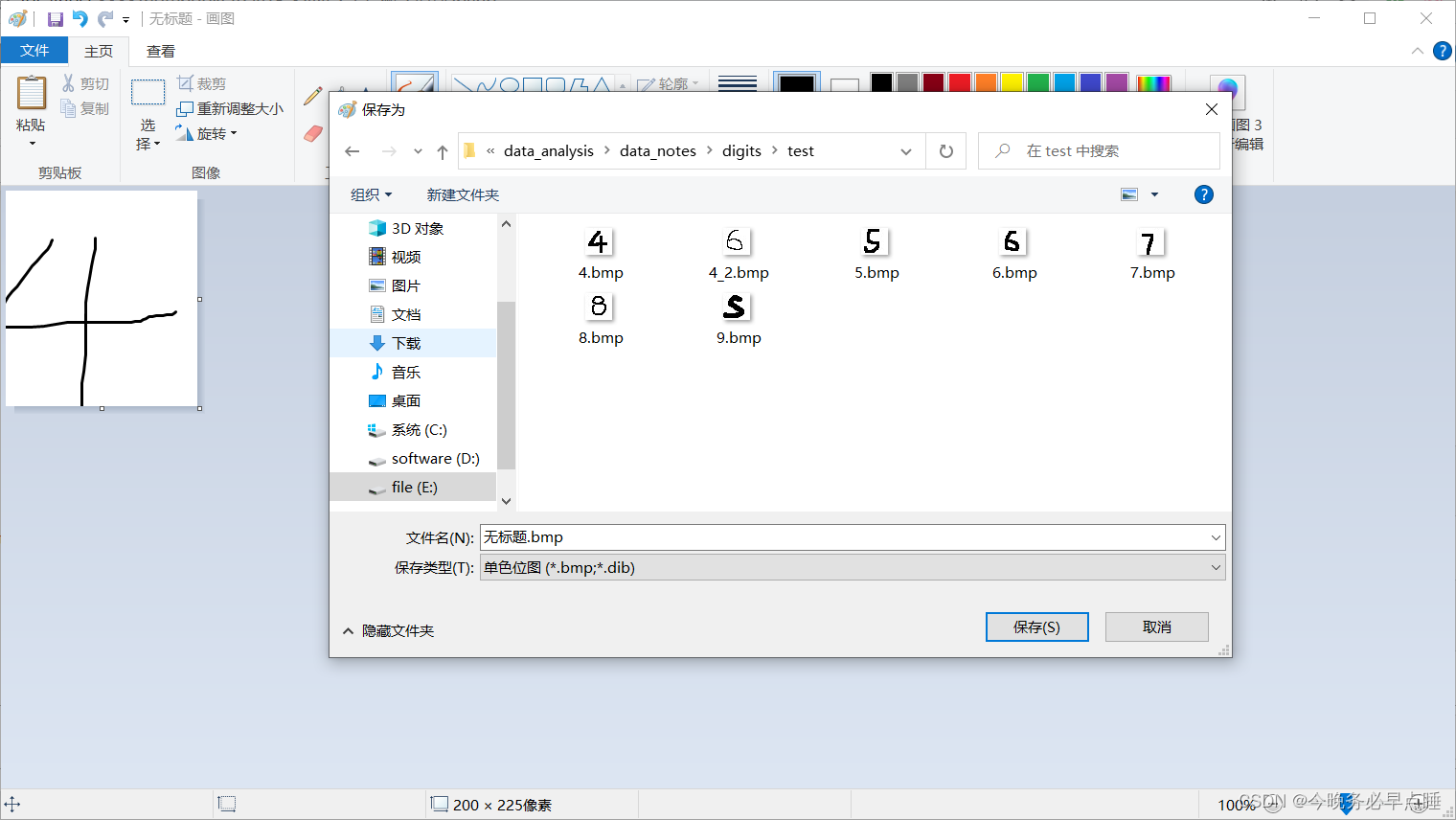Go up one folder level
1456x820 pixels.
(x=443, y=151)
